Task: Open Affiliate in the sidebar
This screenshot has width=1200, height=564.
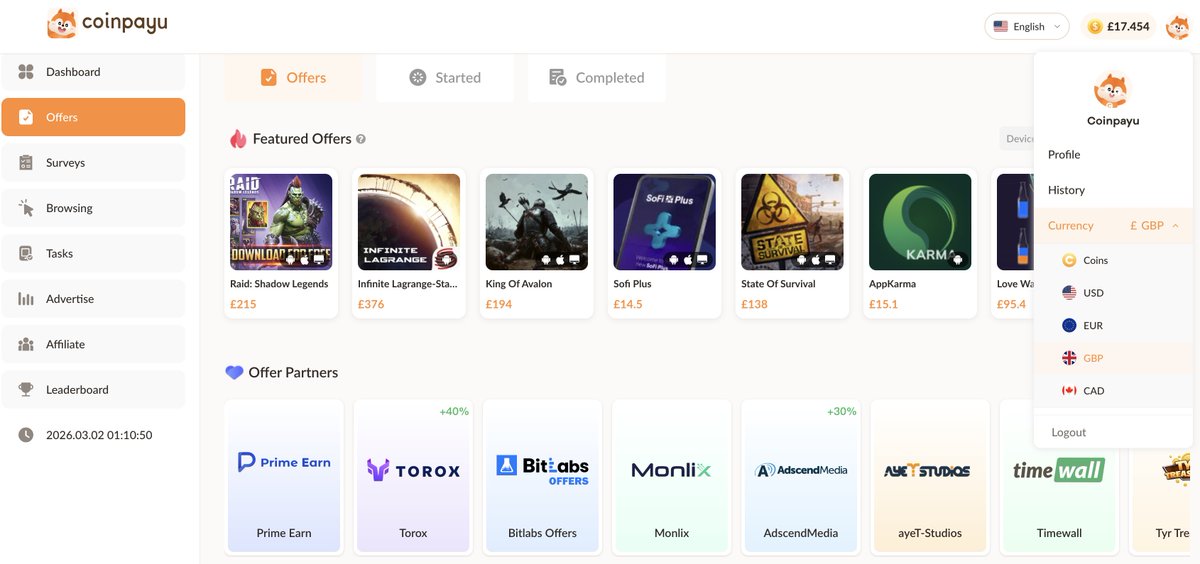Action: tap(93, 344)
